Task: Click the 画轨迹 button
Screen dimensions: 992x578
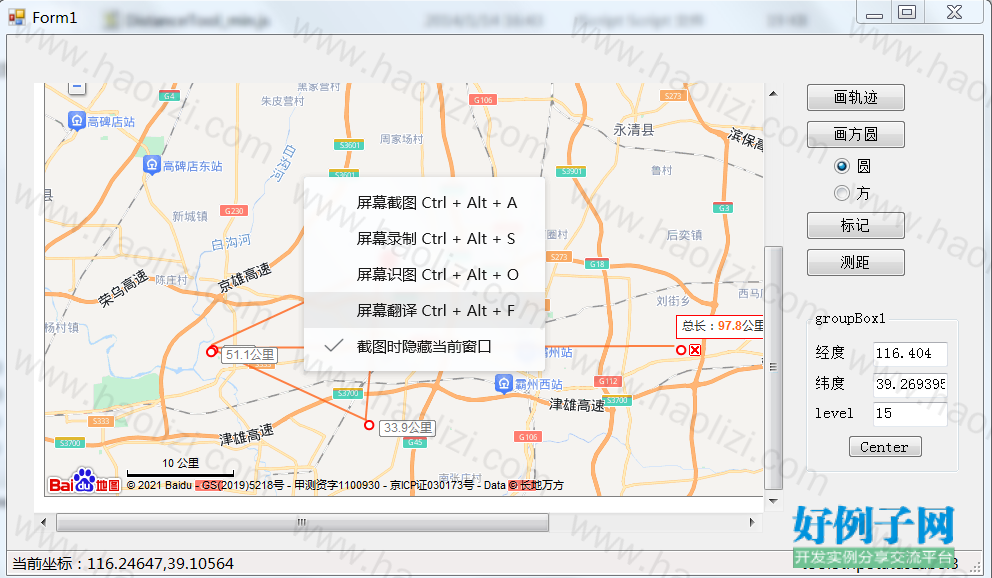Action: pos(855,97)
